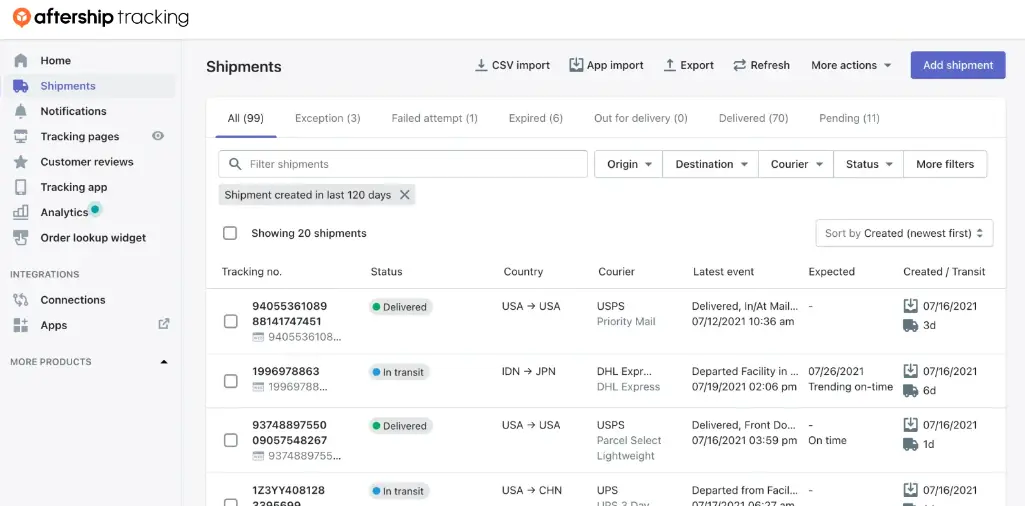Remove the 'created in last 120 days' filter
The width and height of the screenshot is (1025, 506).
405,195
